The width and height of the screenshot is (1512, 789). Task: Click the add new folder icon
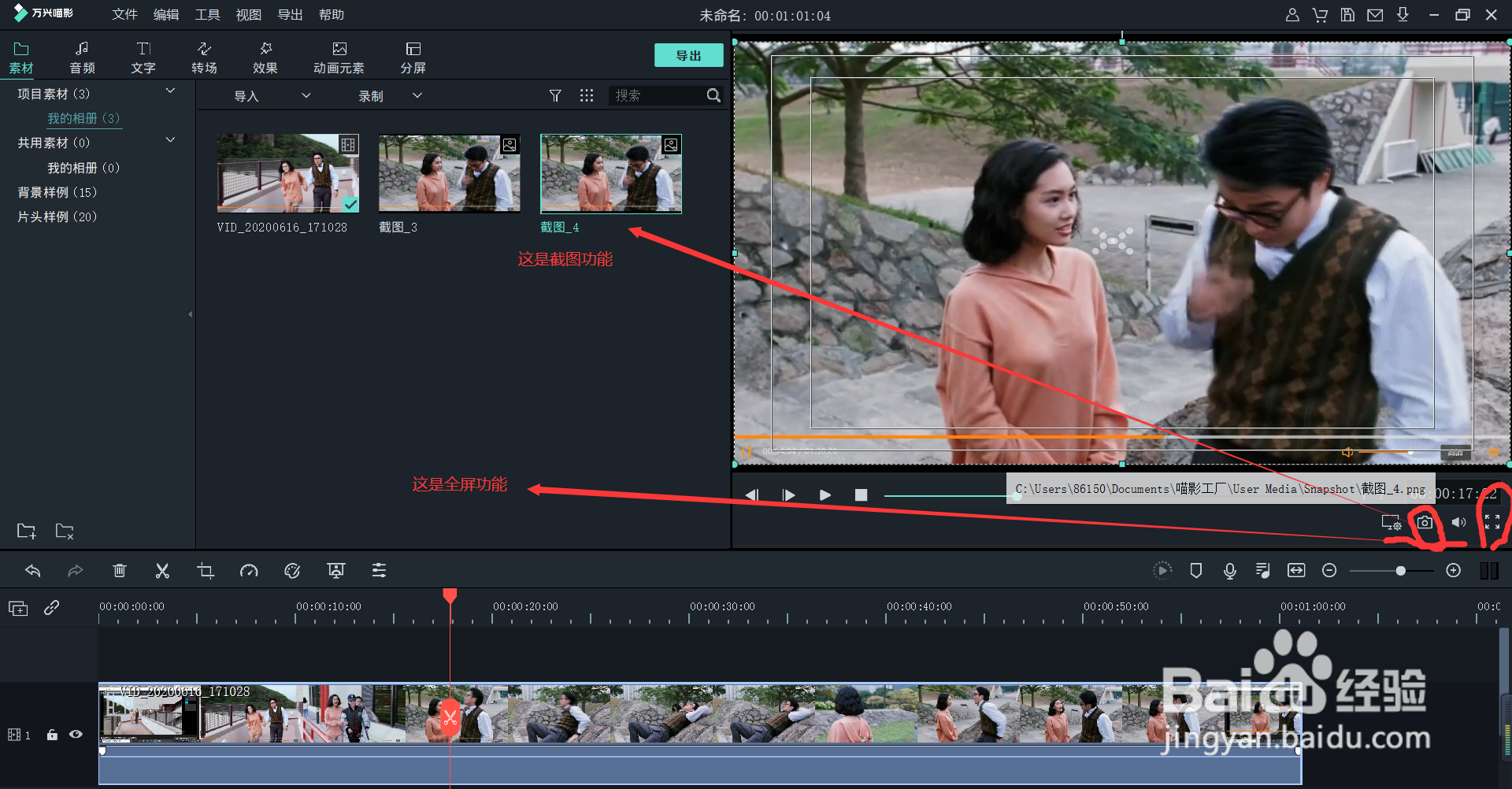coord(26,531)
